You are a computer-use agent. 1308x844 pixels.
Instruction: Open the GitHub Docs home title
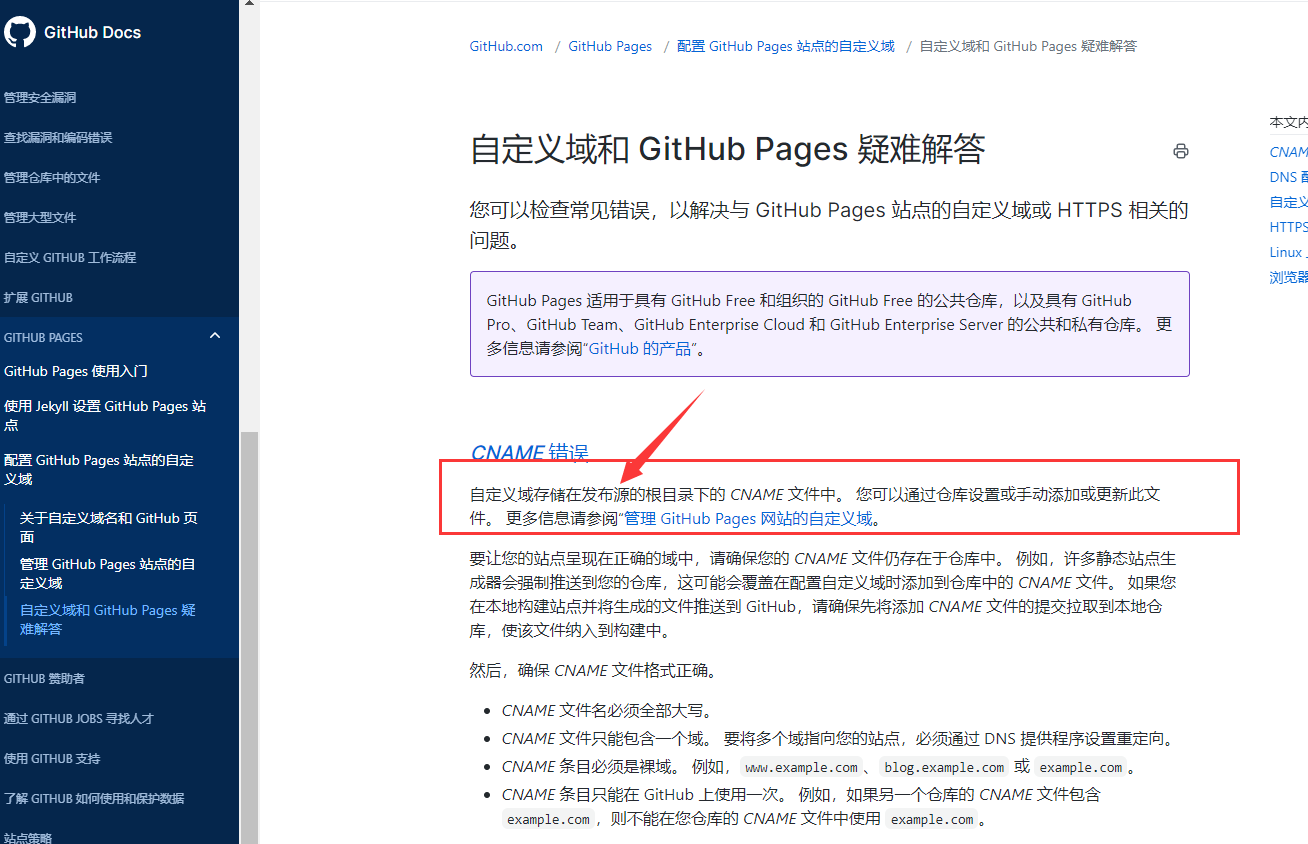pyautogui.click(x=92, y=32)
